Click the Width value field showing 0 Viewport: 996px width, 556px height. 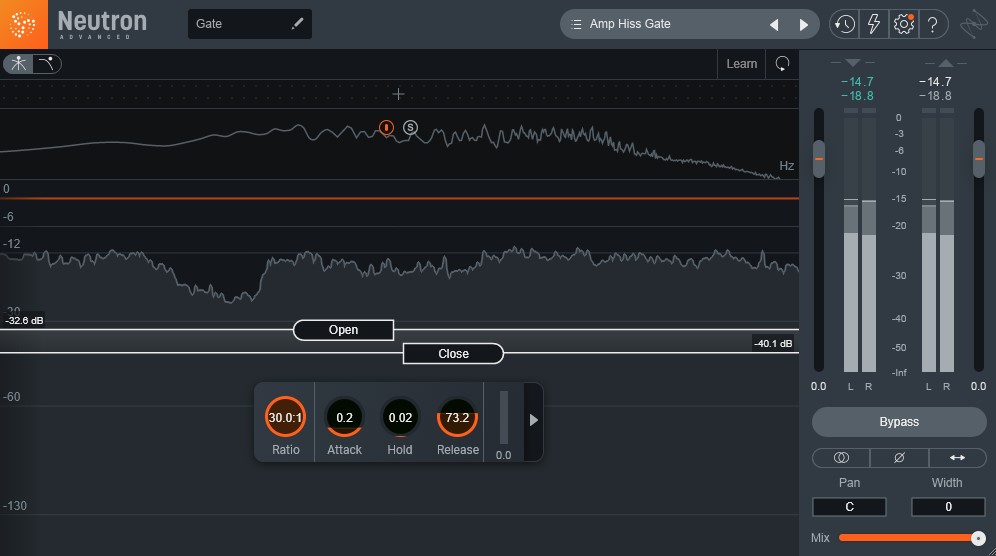(948, 506)
